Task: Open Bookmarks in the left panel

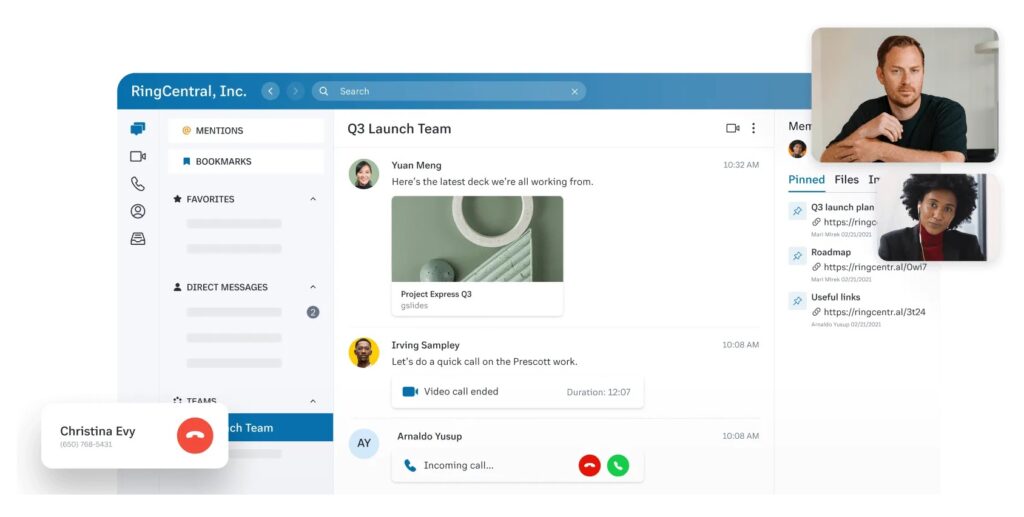Action: [246, 161]
